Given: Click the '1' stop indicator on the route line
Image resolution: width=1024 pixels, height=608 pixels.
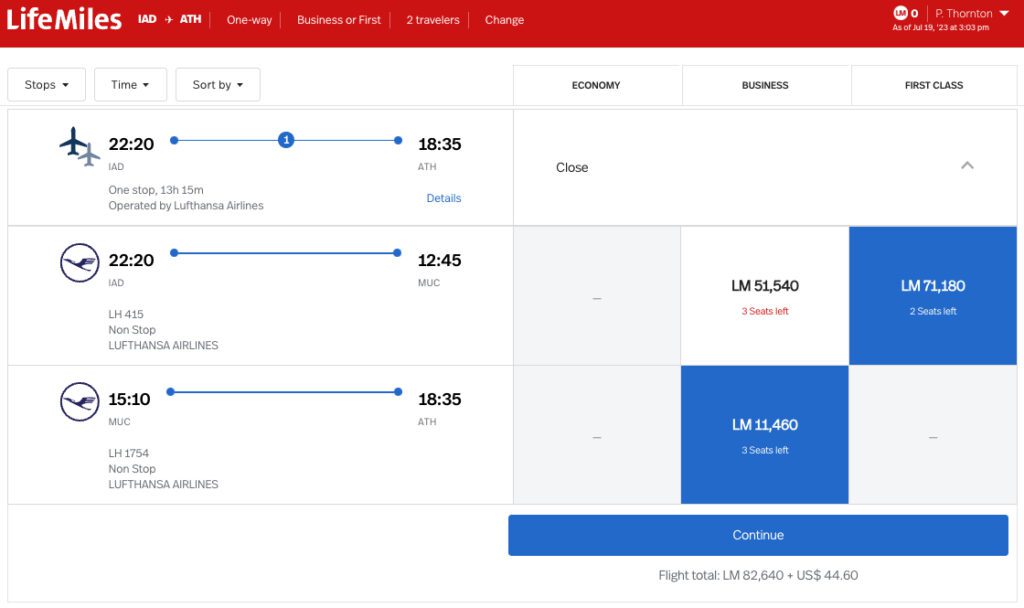Looking at the screenshot, I should click(x=286, y=140).
